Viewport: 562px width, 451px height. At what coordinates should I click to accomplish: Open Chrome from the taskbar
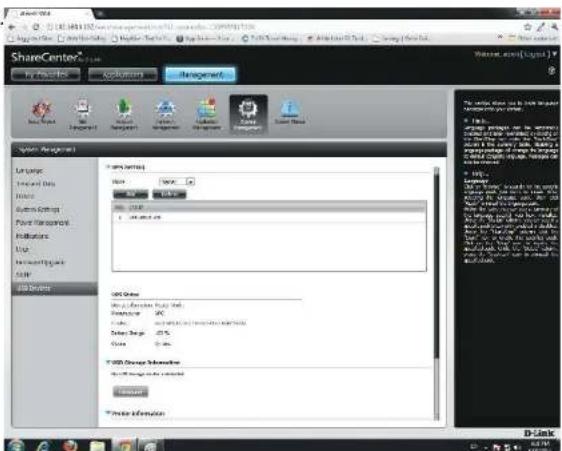124,445
